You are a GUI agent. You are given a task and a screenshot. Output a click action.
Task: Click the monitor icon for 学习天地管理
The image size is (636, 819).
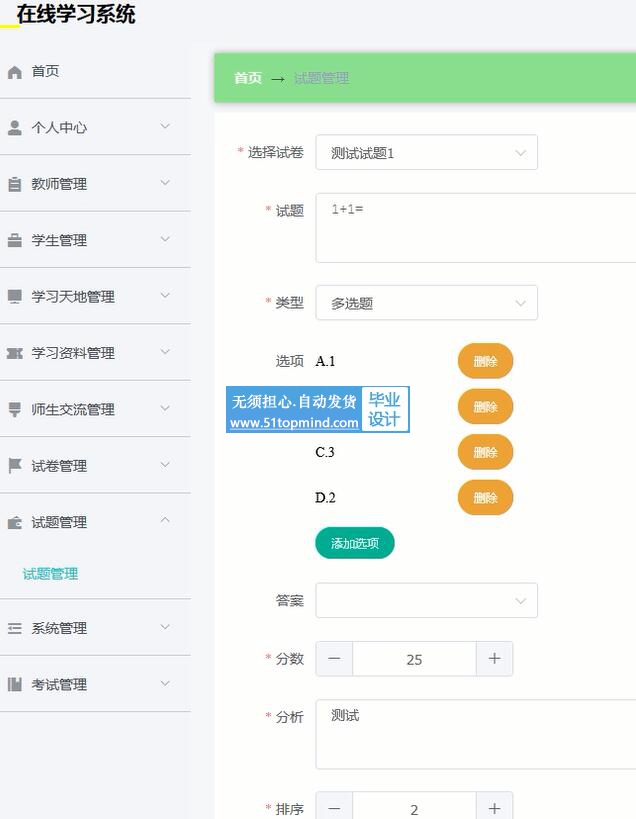coord(15,297)
